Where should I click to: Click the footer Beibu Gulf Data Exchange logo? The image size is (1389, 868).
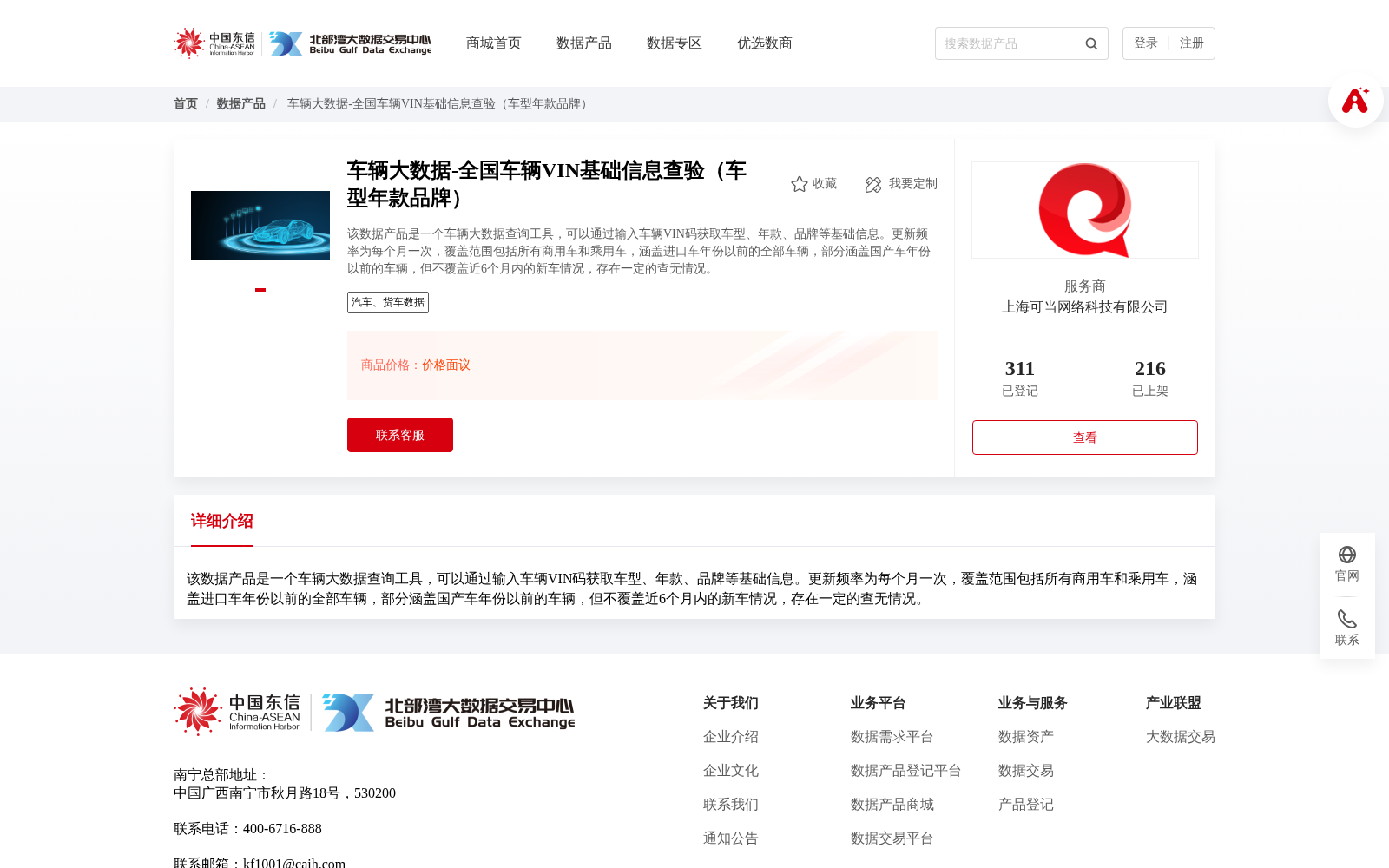[x=448, y=713]
